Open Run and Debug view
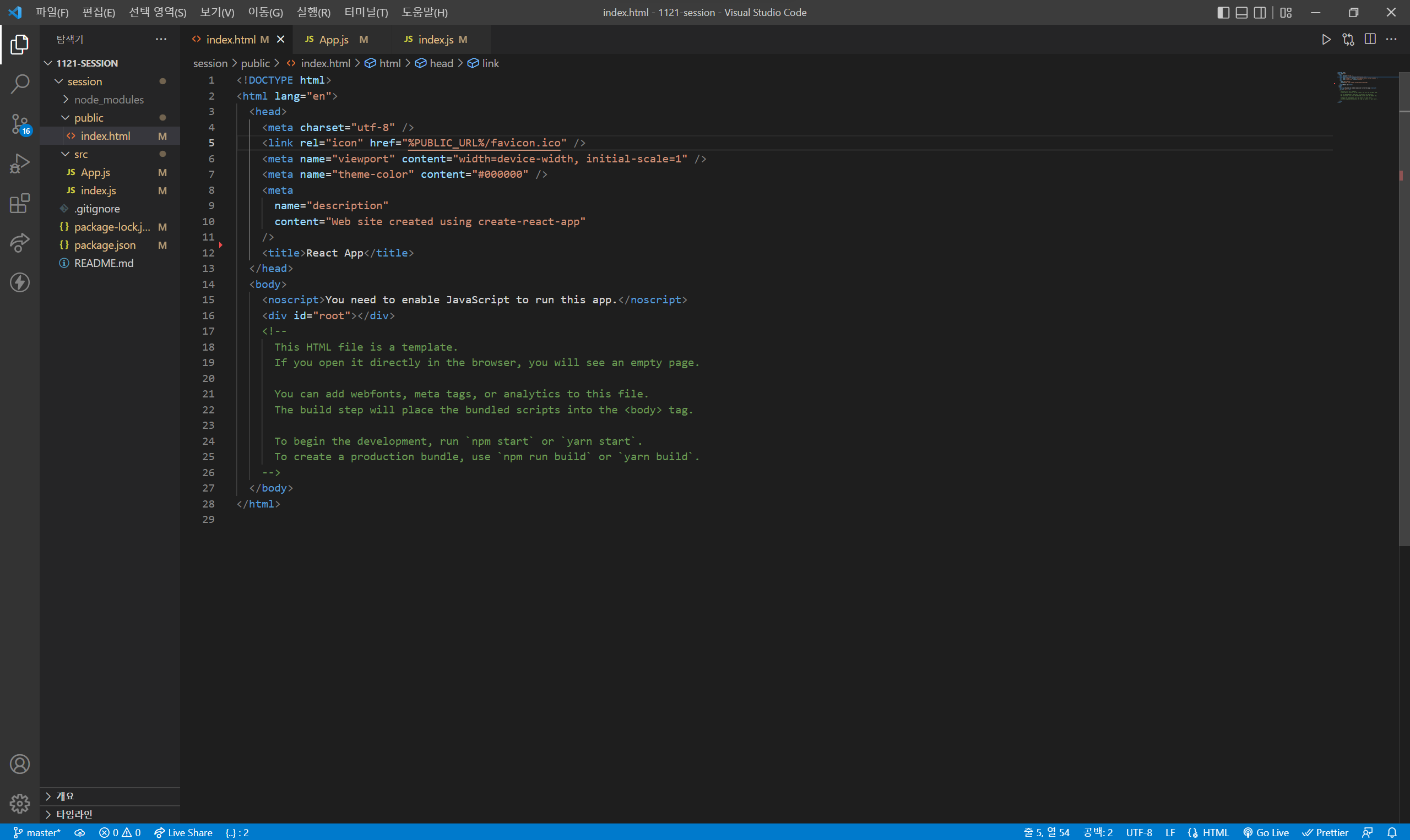The height and width of the screenshot is (840, 1410). (20, 163)
